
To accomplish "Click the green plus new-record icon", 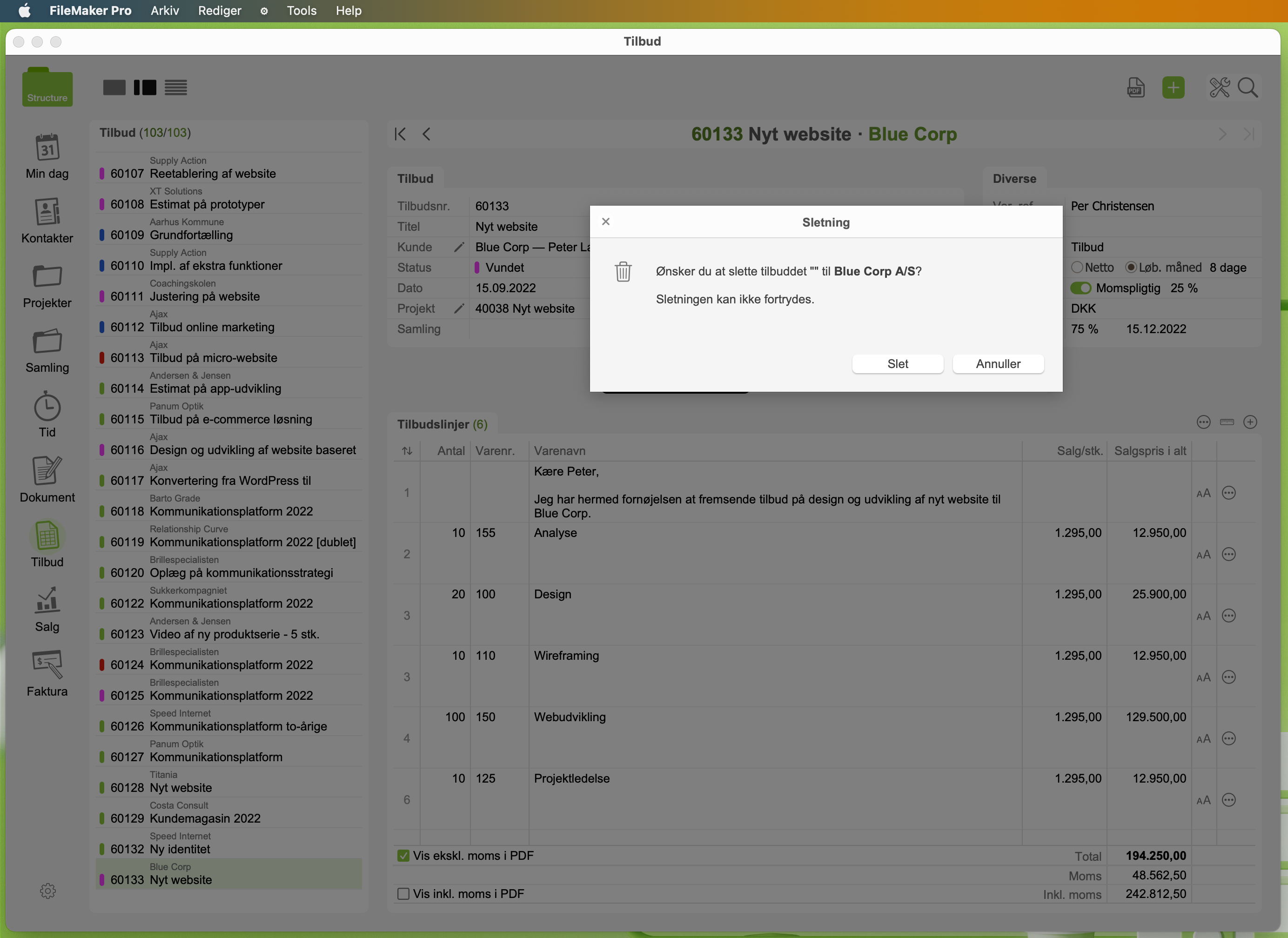I will (1173, 87).
